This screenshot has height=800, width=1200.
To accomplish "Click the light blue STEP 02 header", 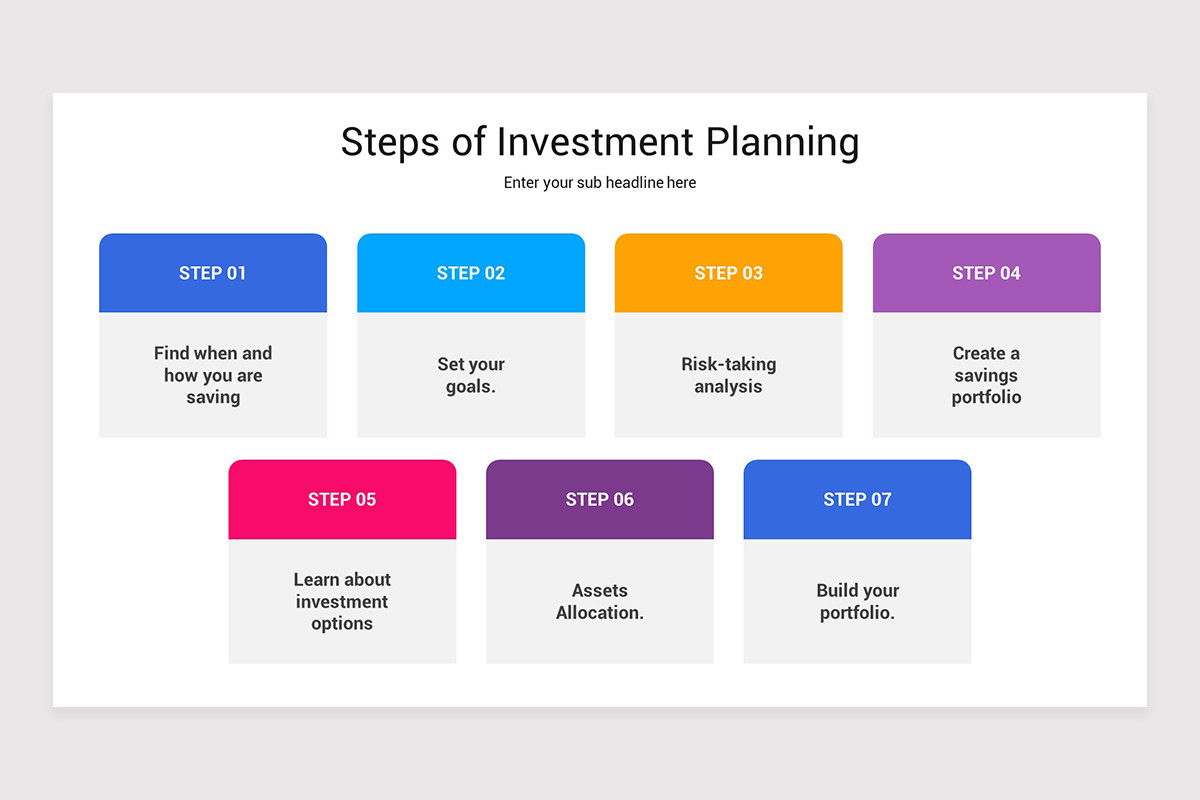I will pos(471,273).
